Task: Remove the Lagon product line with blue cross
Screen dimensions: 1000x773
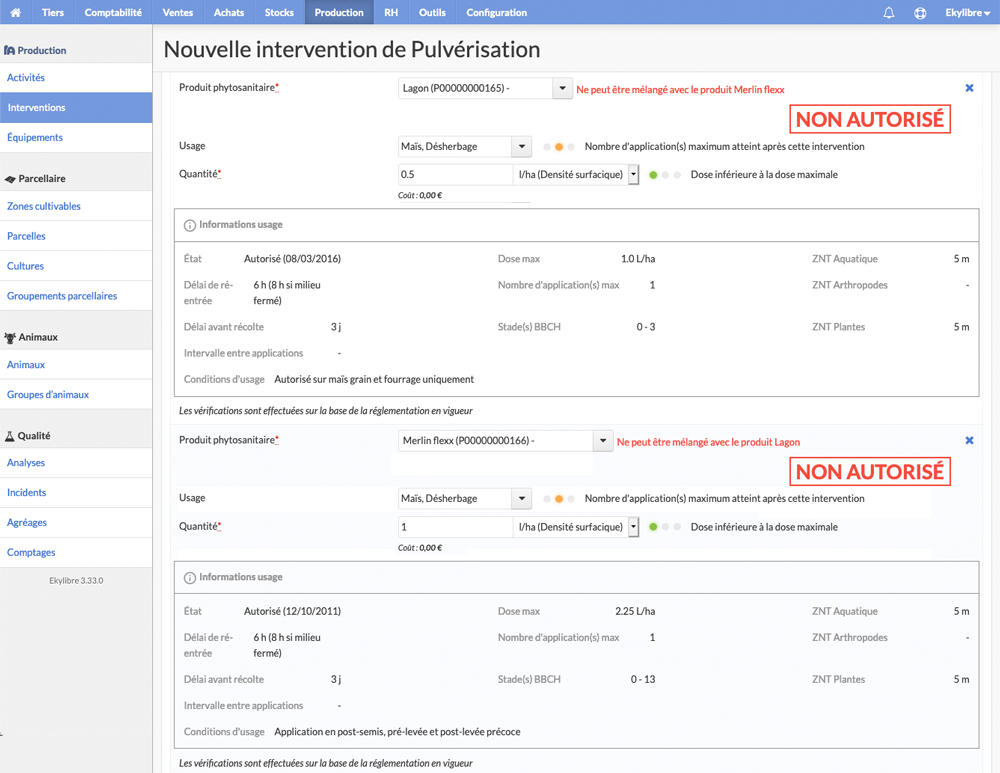Action: tap(969, 88)
